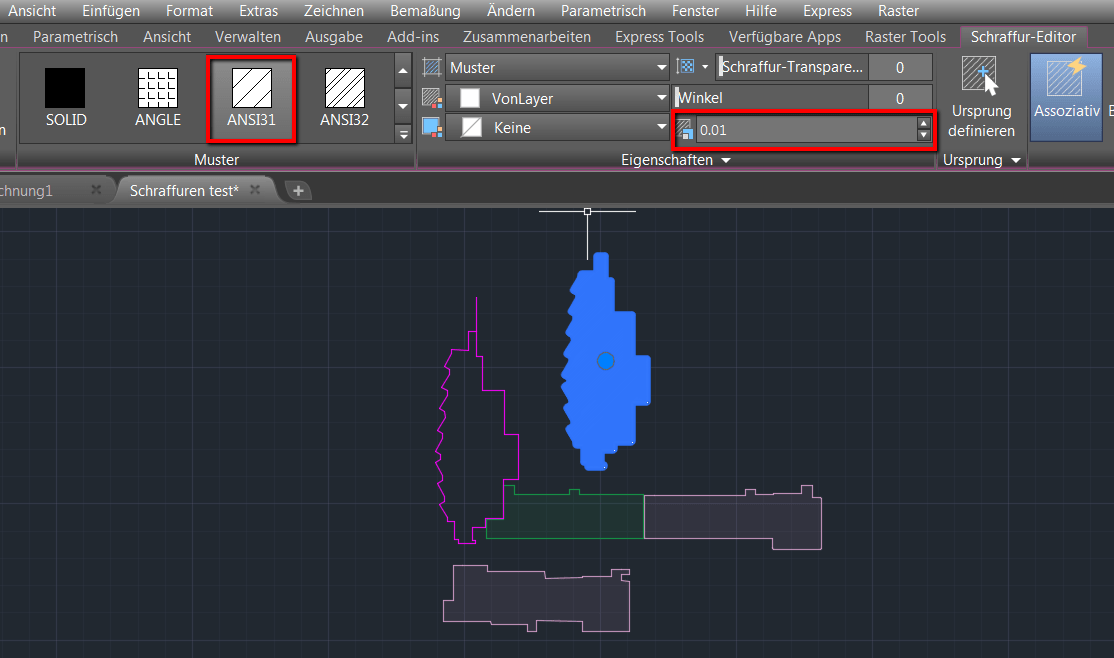
Task: Close the Schraffuren test* drawing tab
Action: click(255, 190)
